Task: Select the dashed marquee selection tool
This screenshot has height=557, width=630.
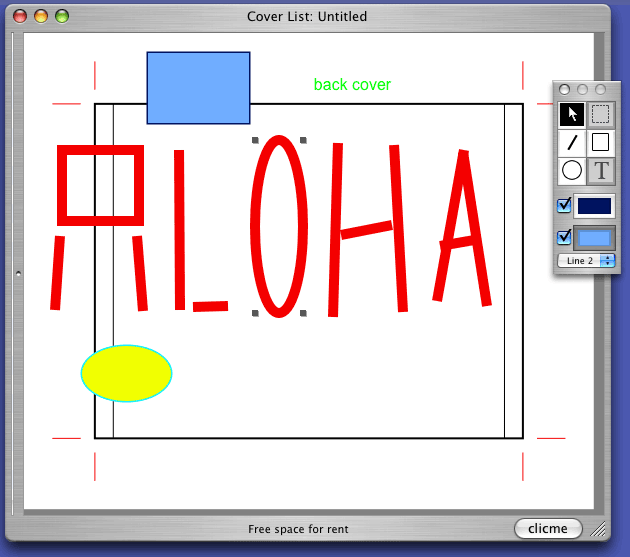Action: coord(600,114)
